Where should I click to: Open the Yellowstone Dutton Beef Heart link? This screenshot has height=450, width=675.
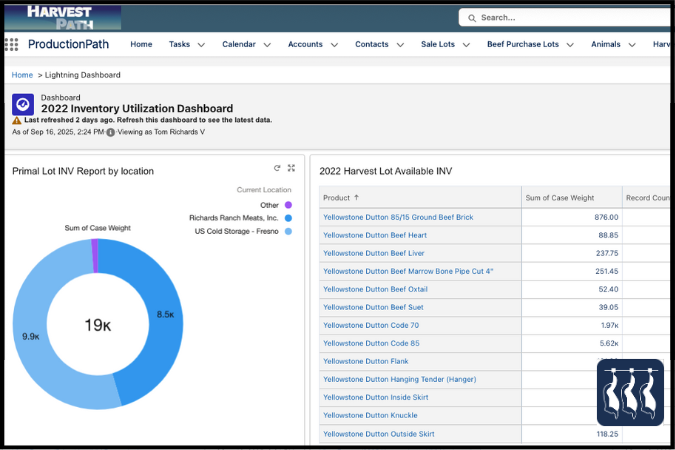click(x=375, y=236)
